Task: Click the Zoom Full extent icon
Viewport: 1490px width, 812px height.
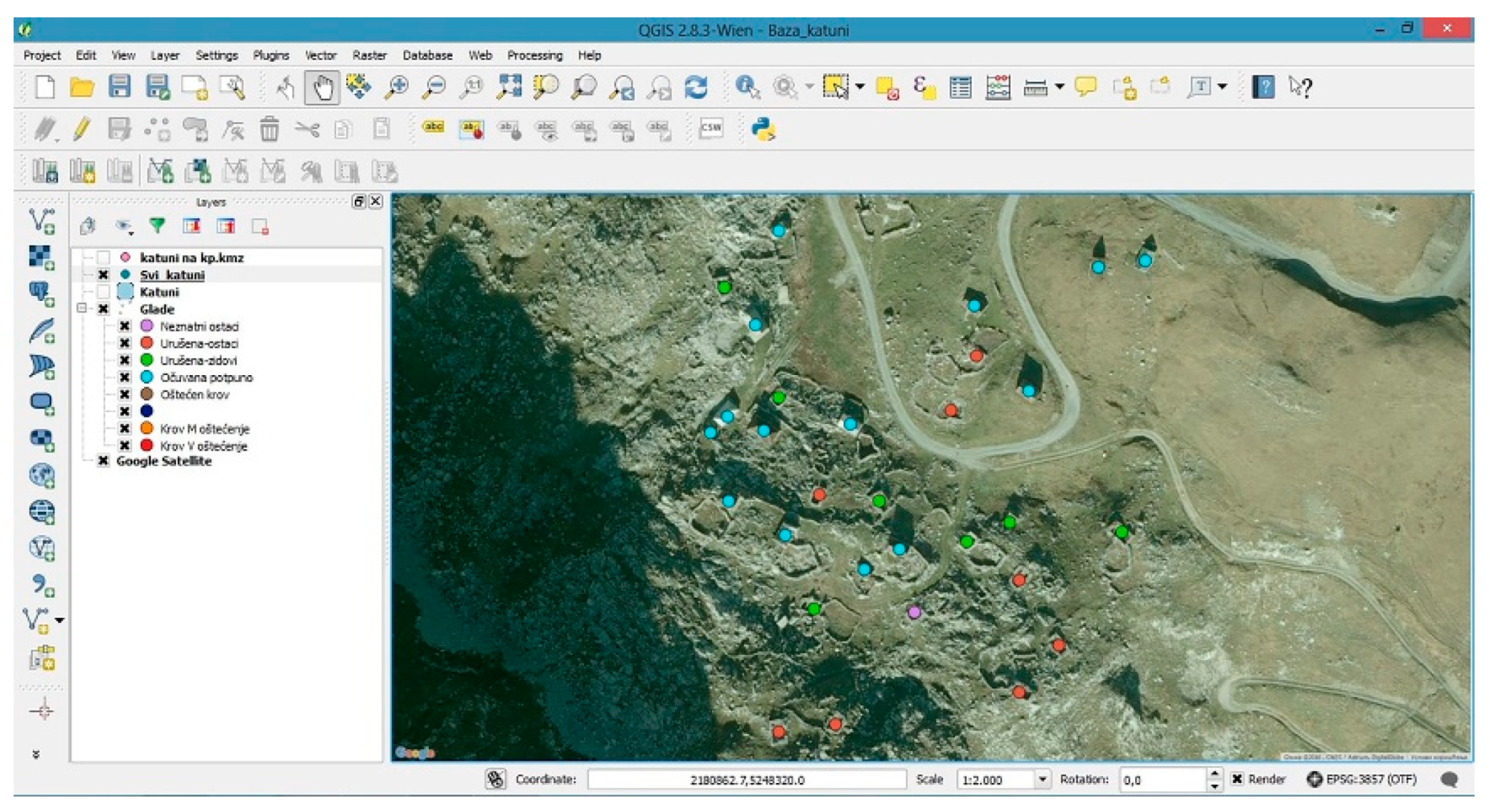Action: coord(509,87)
